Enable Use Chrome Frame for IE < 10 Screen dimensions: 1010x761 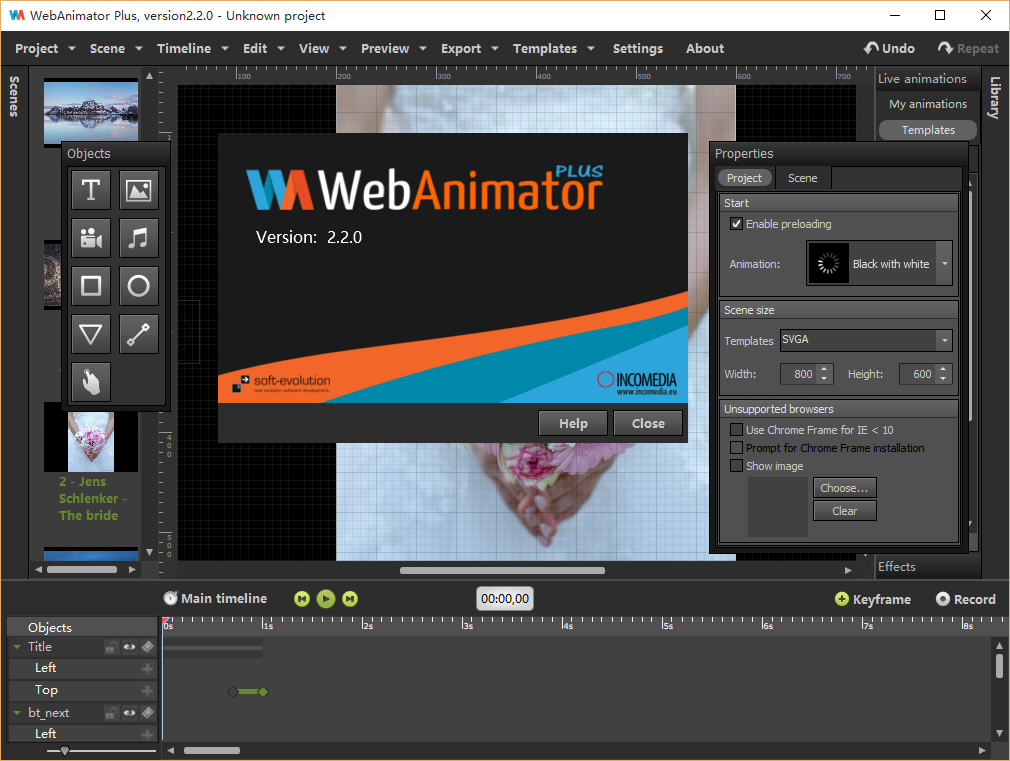pos(737,430)
